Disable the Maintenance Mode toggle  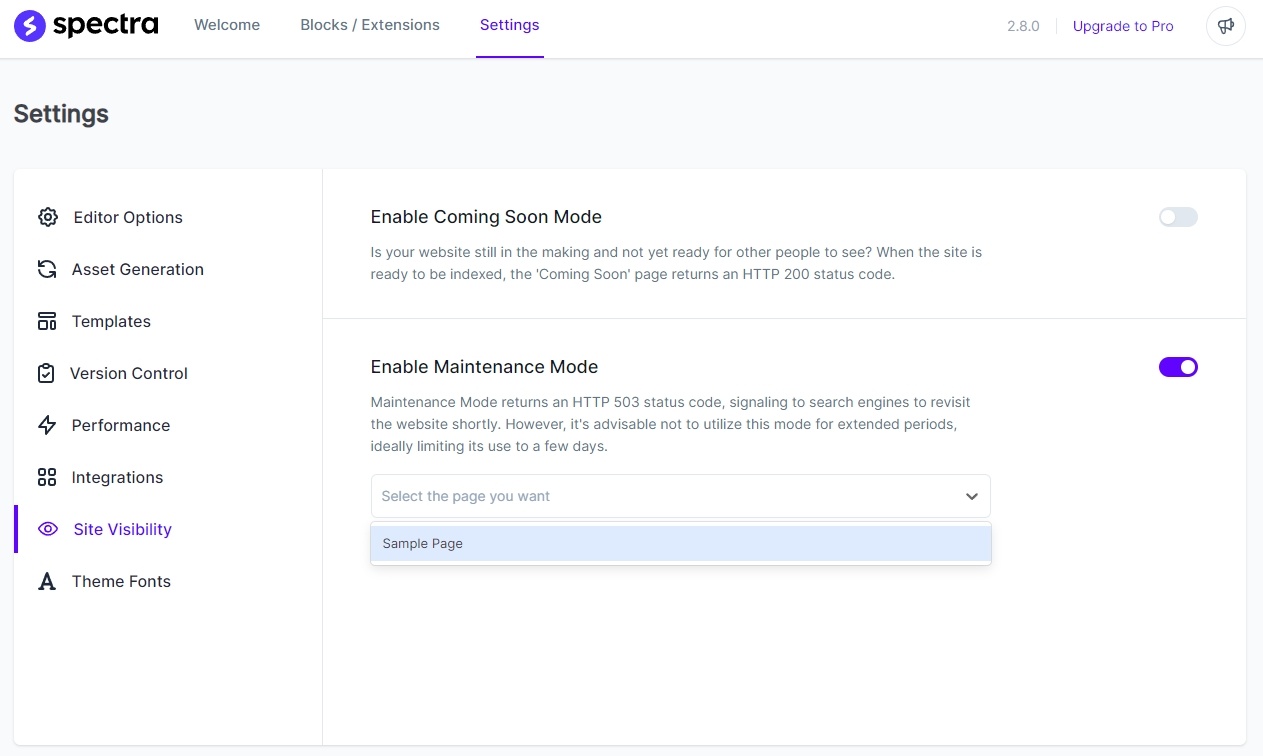click(1178, 367)
